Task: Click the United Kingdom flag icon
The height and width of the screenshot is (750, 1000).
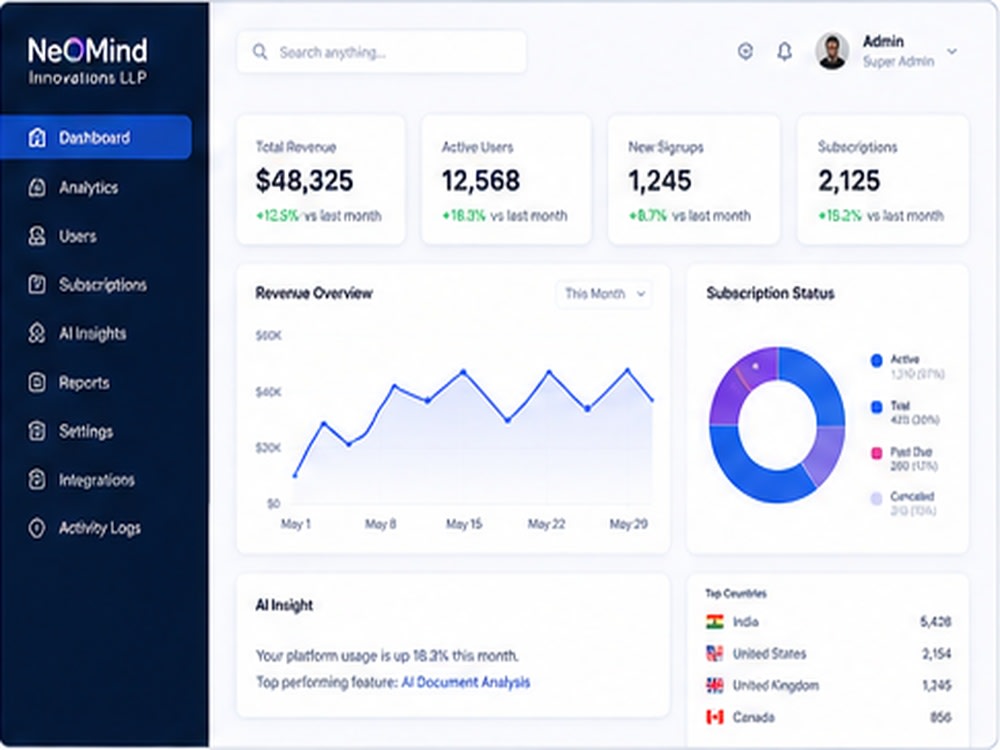Action: 715,686
